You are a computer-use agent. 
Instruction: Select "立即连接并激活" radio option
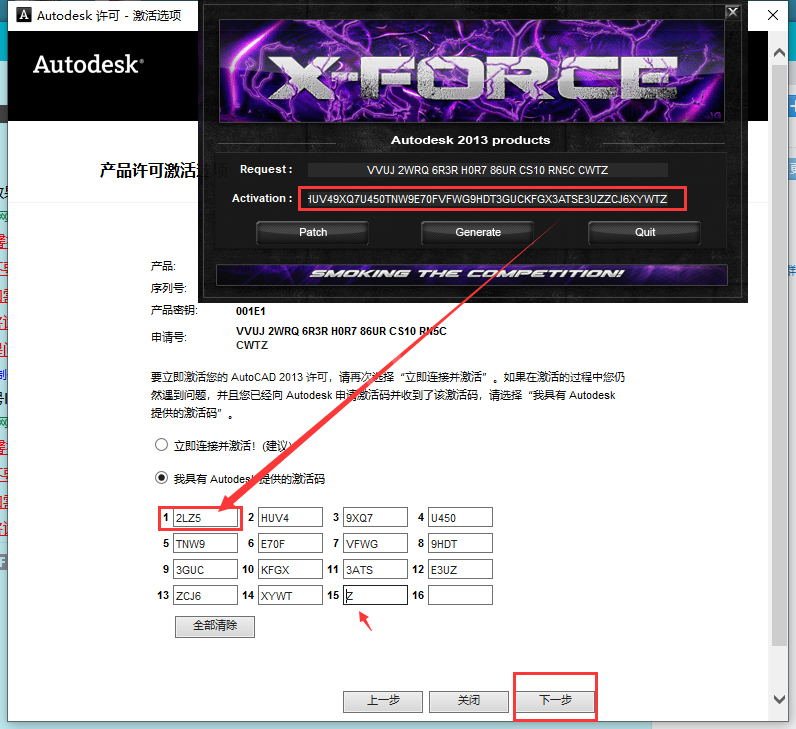[161, 445]
